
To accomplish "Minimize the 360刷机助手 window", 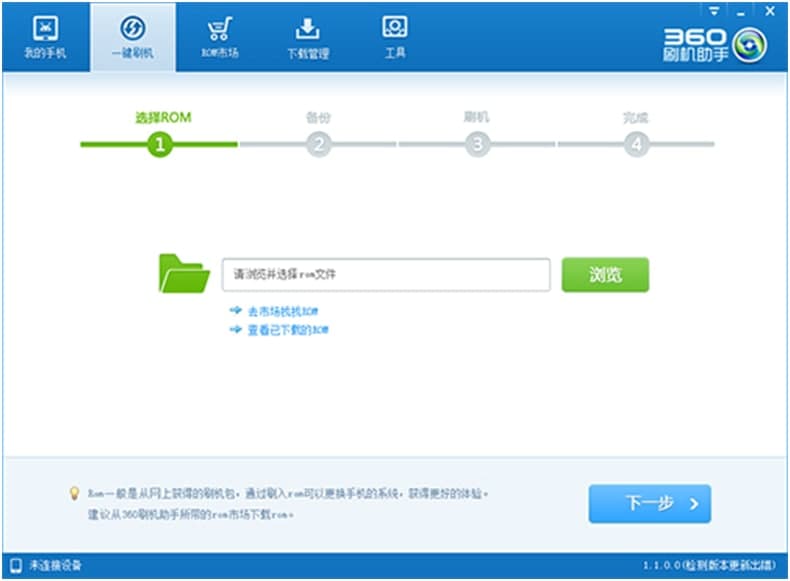I will 740,12.
